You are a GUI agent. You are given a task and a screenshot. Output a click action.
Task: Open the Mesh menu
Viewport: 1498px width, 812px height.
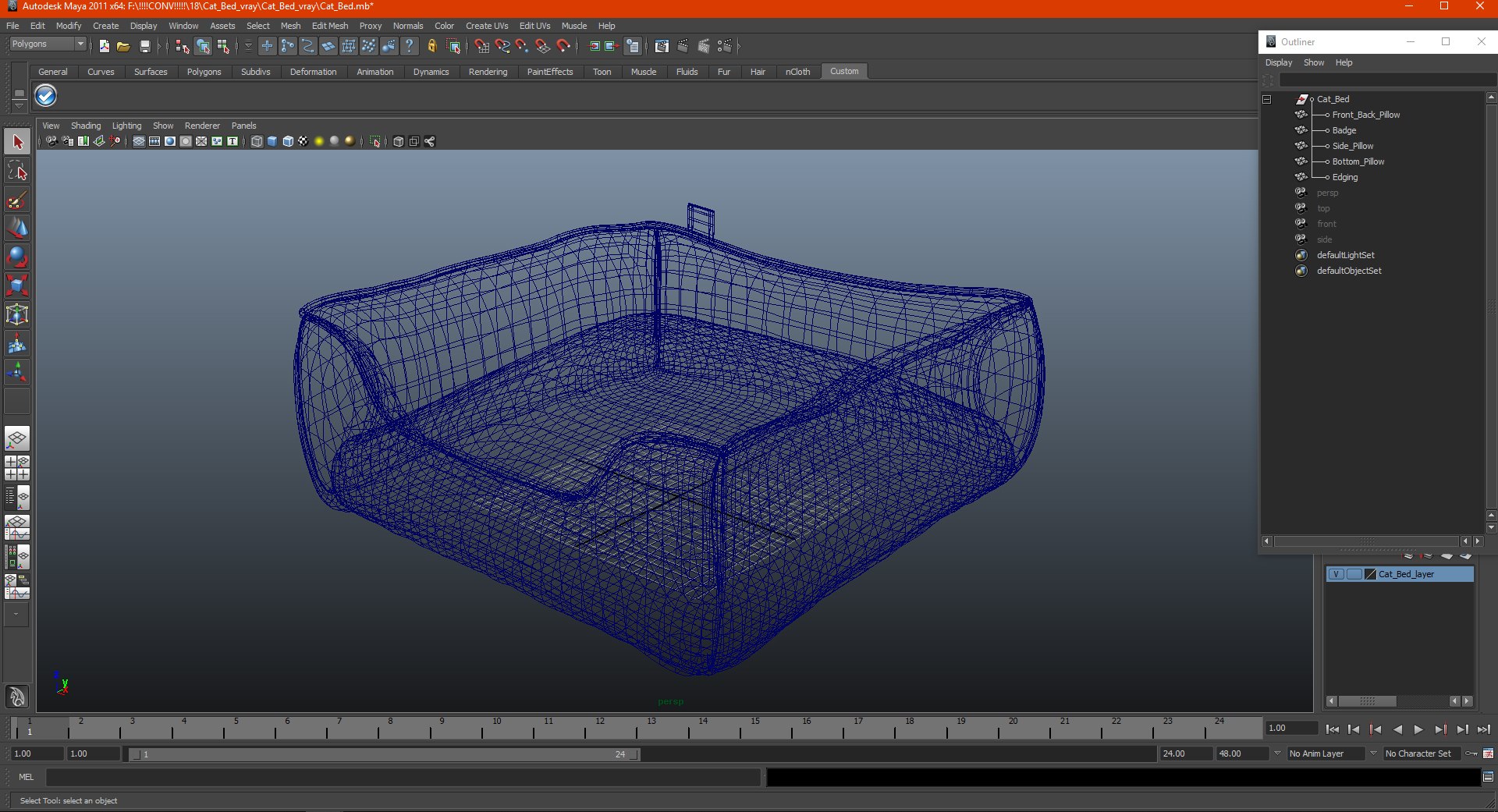coord(290,26)
